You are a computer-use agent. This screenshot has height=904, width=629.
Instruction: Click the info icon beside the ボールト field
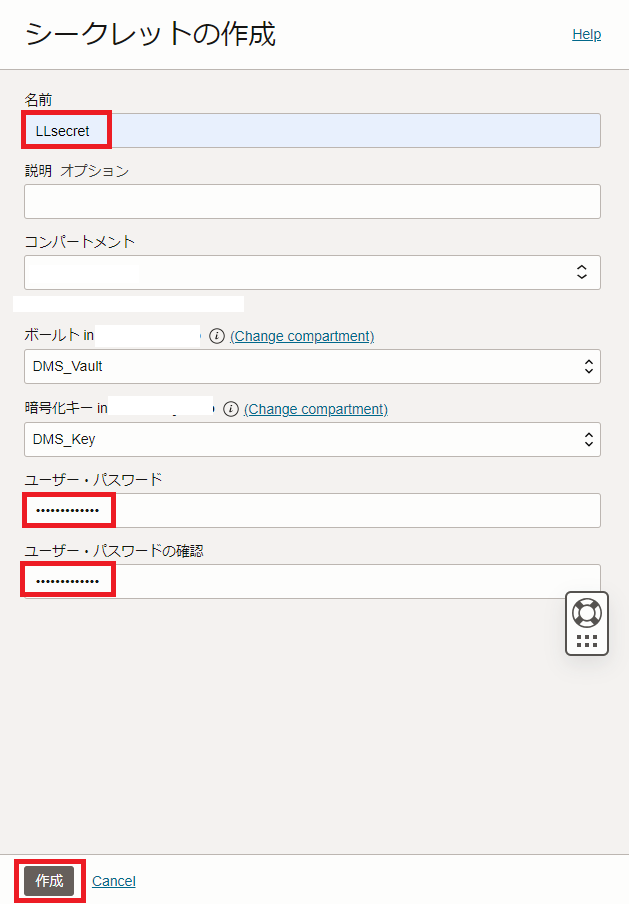pos(217,336)
